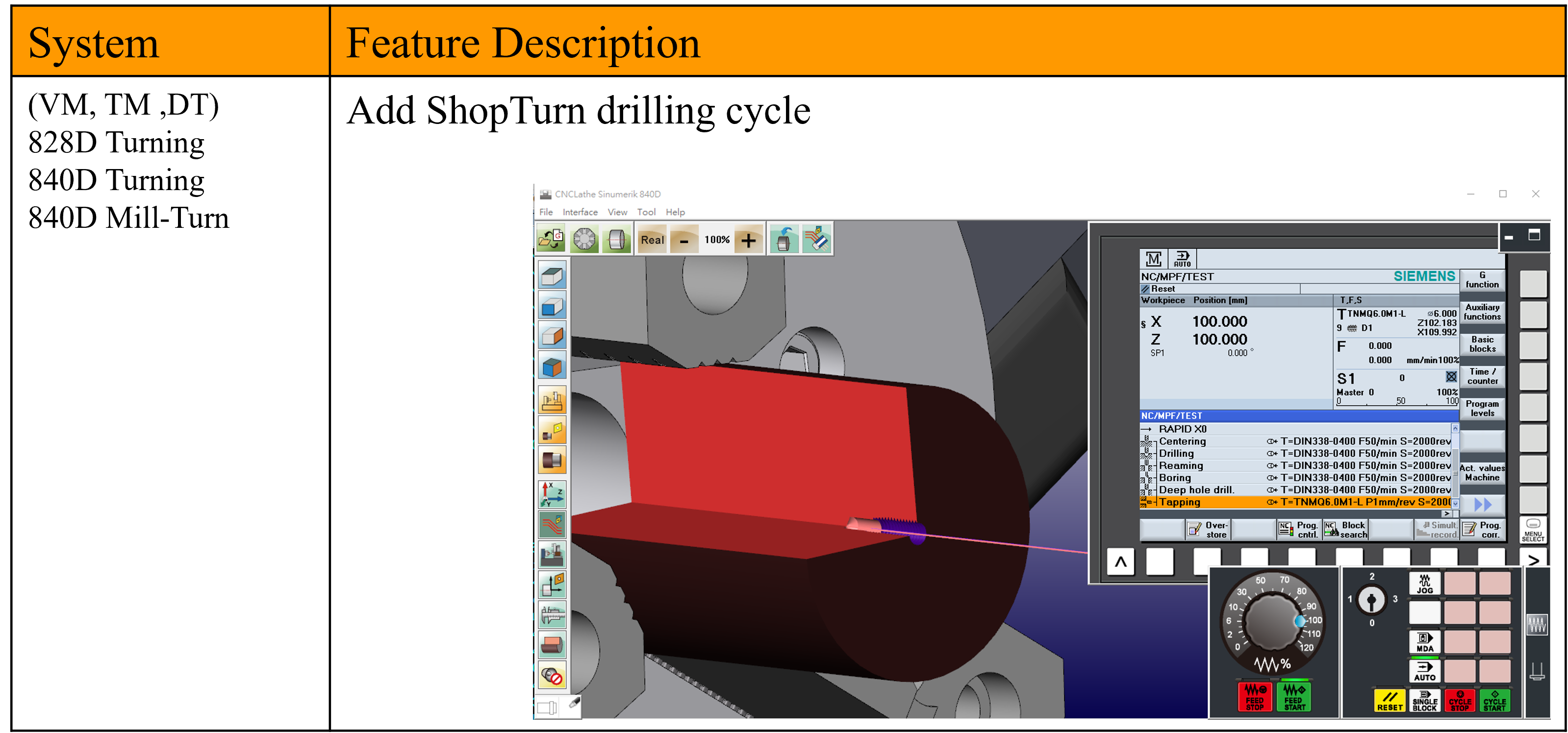Click the reset workpiece icon with blue arrow
Screen dimensions: 1568x733
pos(784,239)
